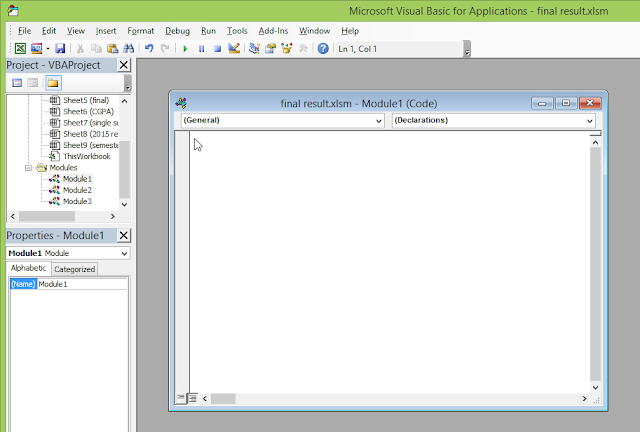Click the Toolbox toolbar icon
Viewport: 640px width, 432px height.
pyautogui.click(x=303, y=49)
